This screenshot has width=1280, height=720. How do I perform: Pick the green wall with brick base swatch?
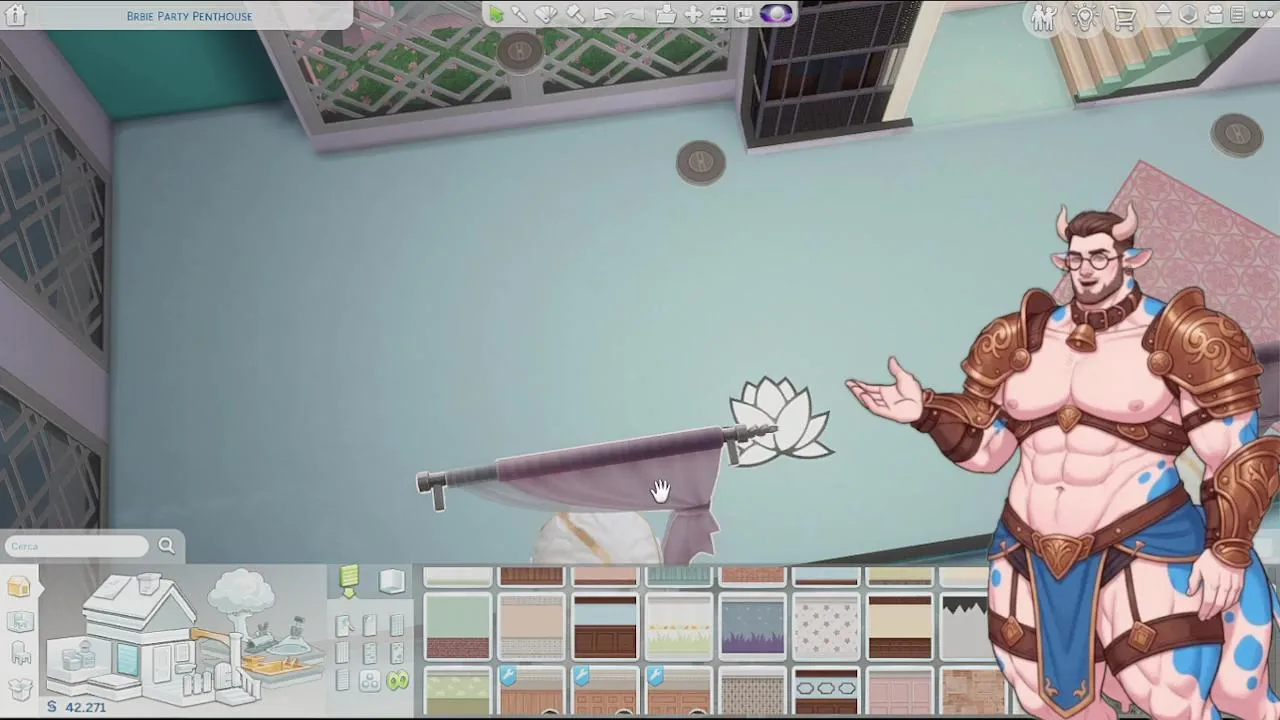[x=458, y=628]
